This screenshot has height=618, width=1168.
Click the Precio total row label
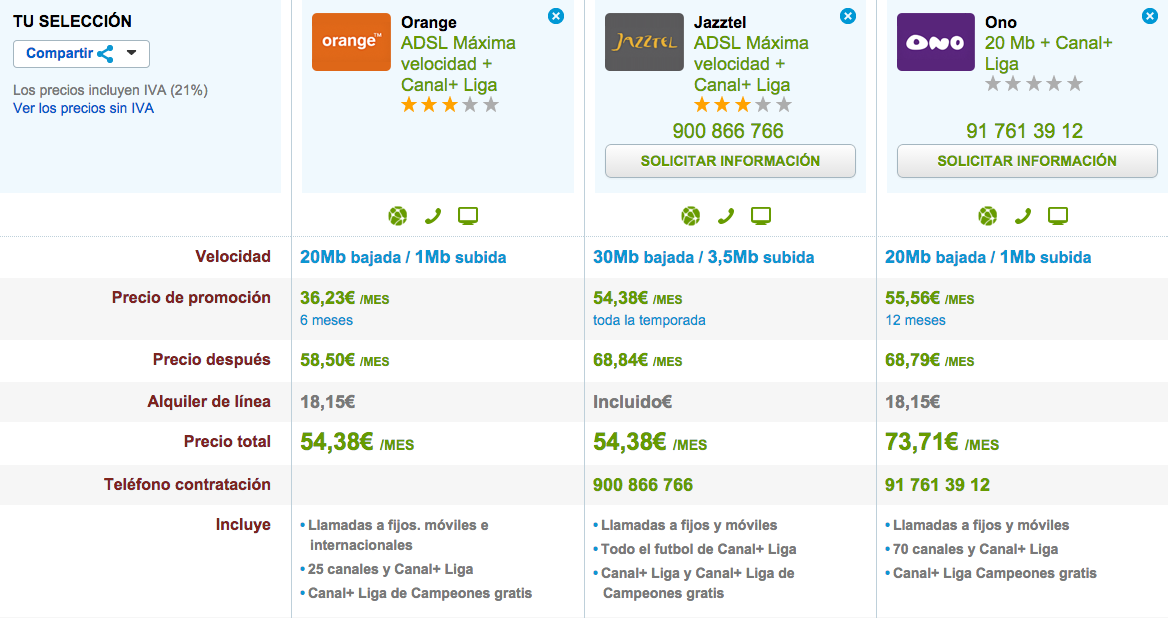pyautogui.click(x=227, y=442)
